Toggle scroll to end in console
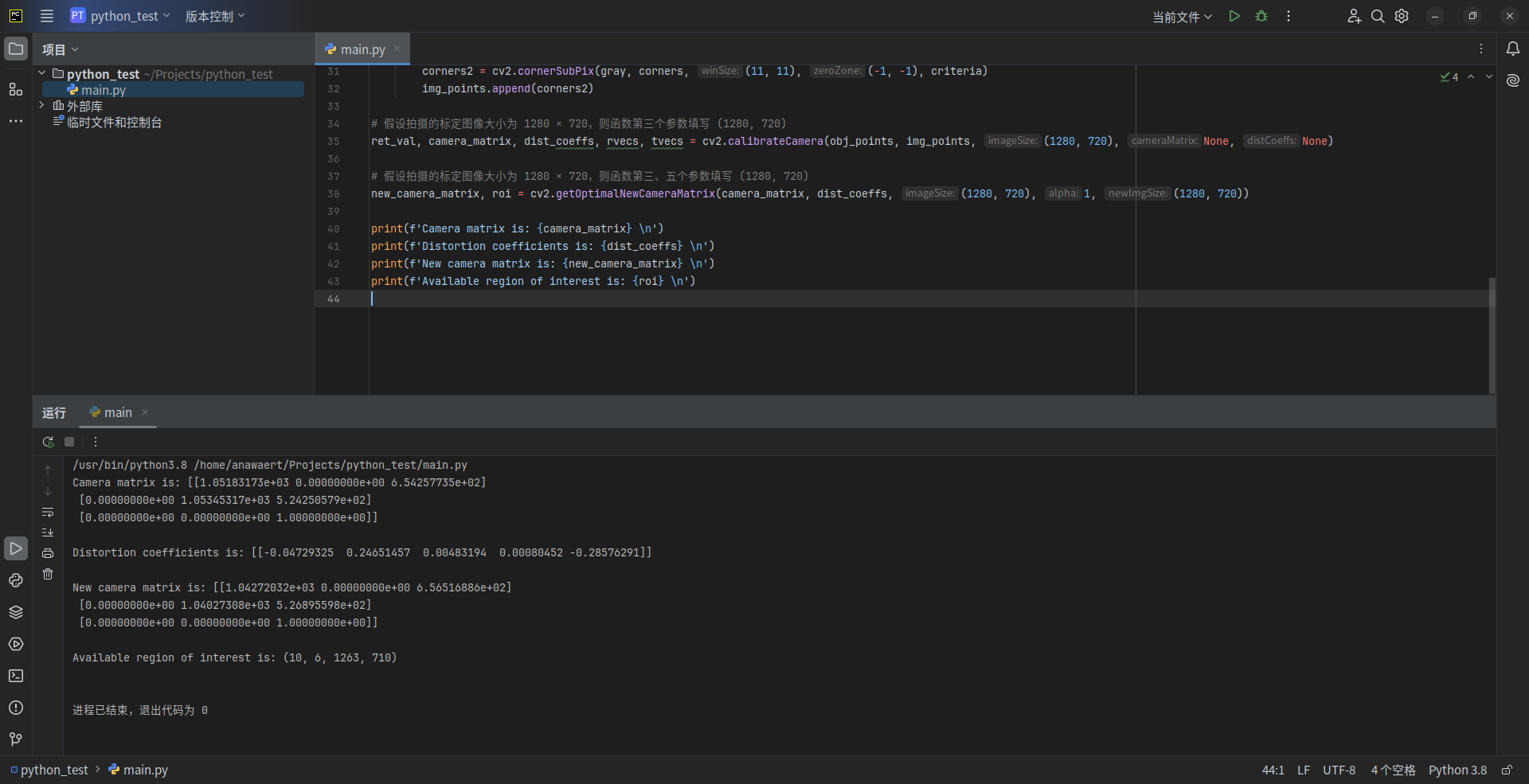This screenshot has width=1529, height=784. point(48,532)
